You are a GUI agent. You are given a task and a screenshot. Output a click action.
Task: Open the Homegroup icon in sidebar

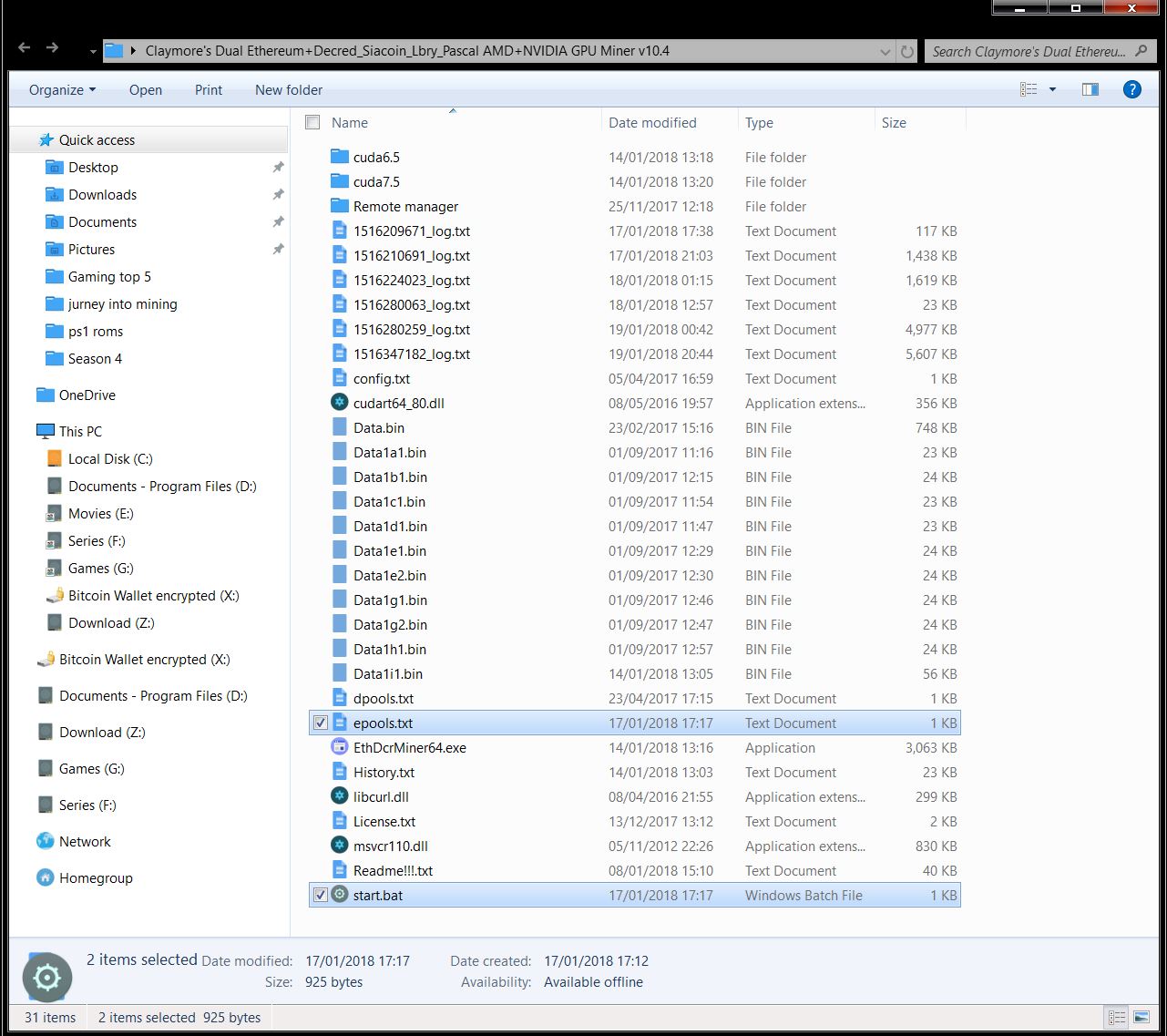tap(46, 877)
